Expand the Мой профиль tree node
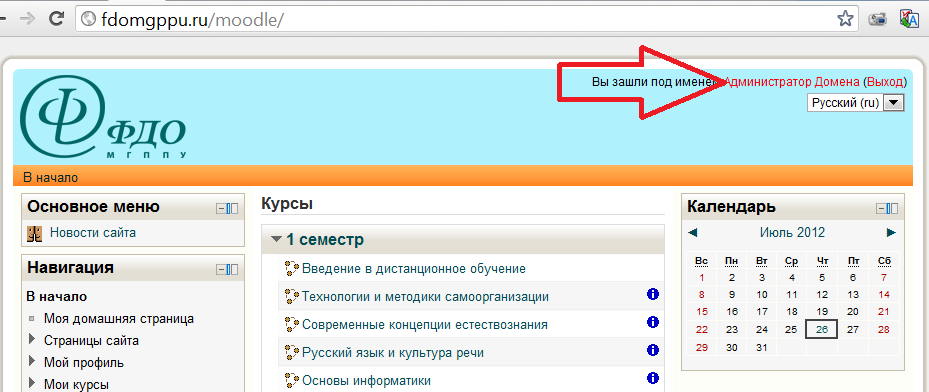Image resolution: width=929 pixels, height=392 pixels. coord(32,362)
